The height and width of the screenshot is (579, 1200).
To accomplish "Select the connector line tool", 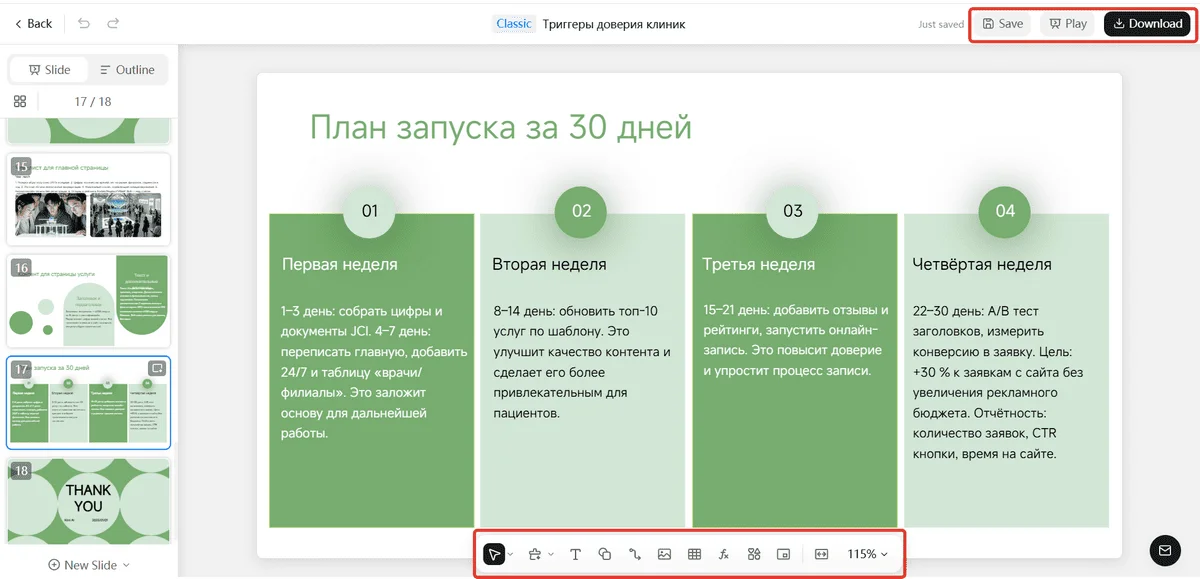I will 634,554.
